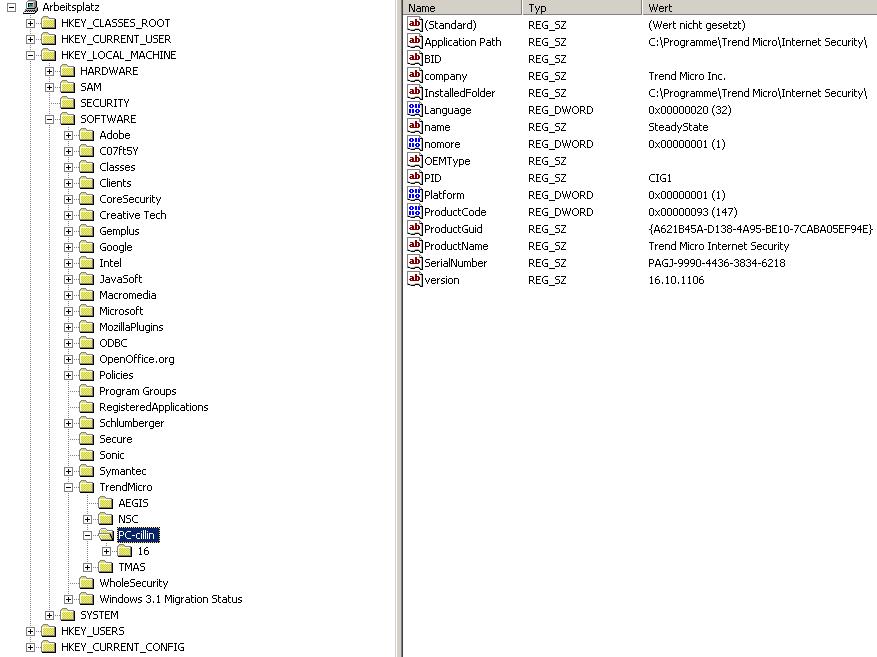
Task: Select the Google key label
Action: click(116, 247)
